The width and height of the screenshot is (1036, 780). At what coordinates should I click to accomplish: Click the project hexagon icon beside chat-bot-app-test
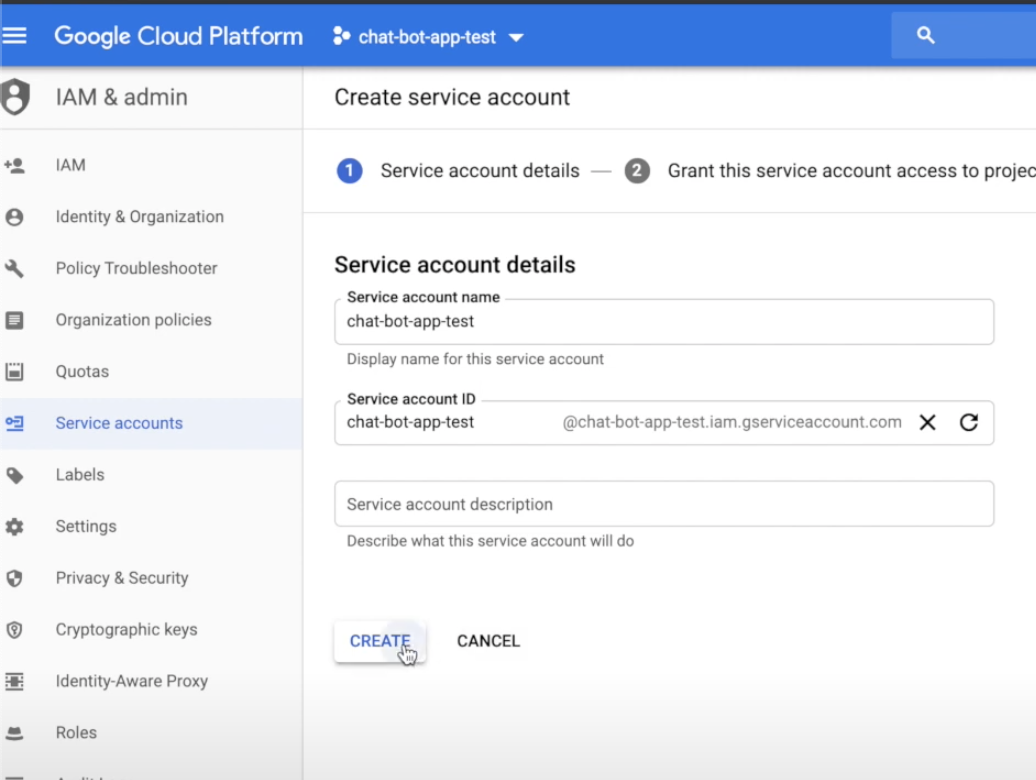coord(341,36)
